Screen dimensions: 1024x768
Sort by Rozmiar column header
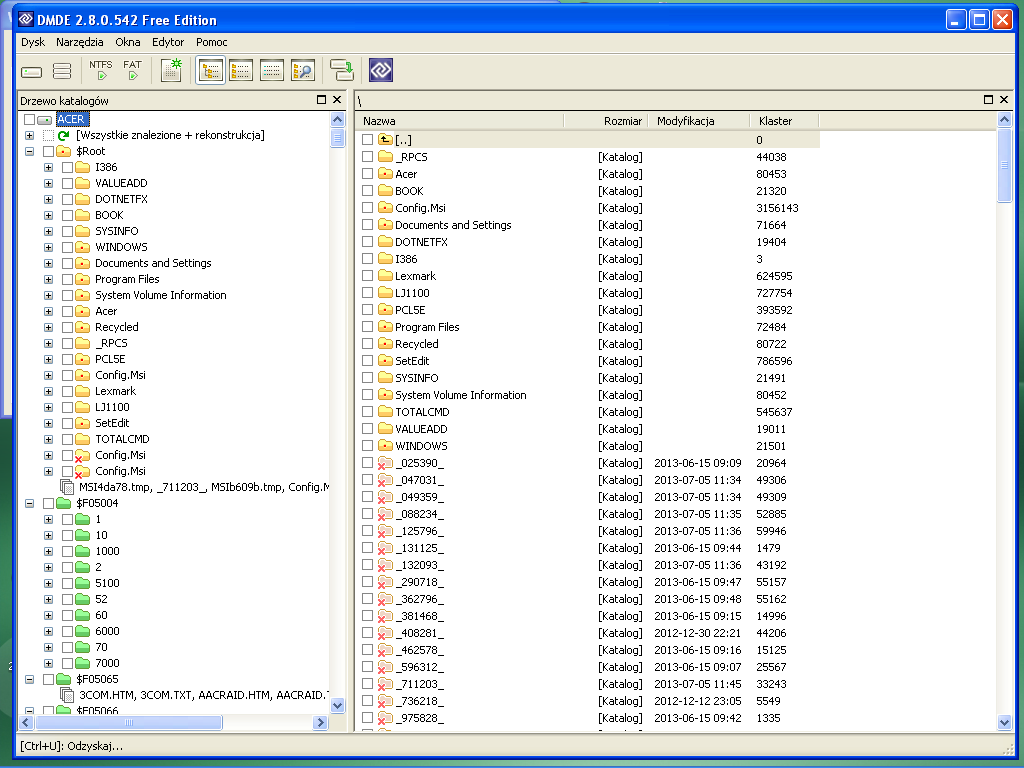pos(605,121)
